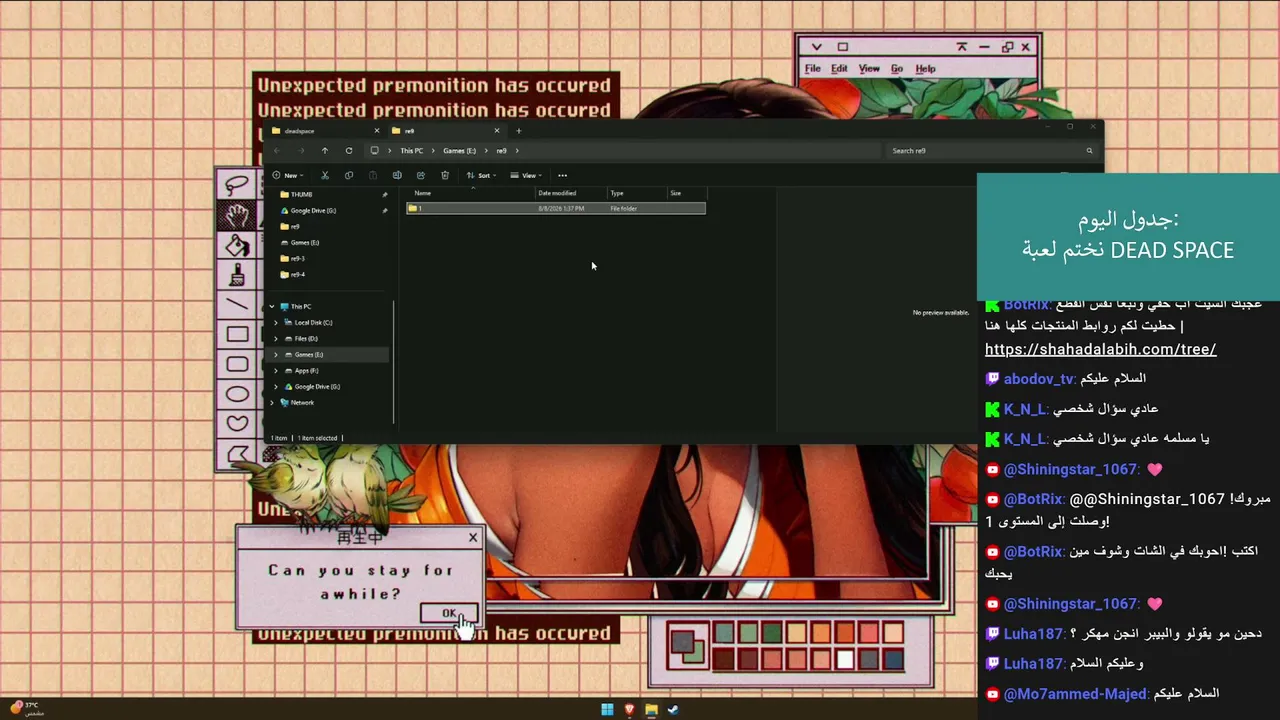Image resolution: width=1280 pixels, height=720 pixels.
Task: Expand Files (D:) in navigation tree
Action: [x=276, y=339]
